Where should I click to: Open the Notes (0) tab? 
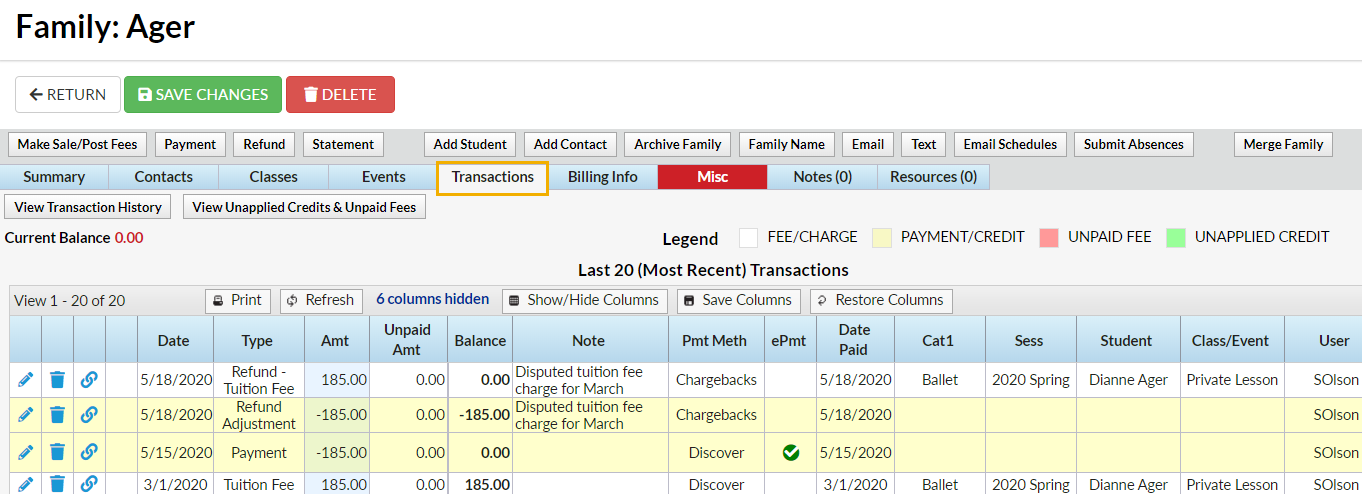click(x=823, y=177)
